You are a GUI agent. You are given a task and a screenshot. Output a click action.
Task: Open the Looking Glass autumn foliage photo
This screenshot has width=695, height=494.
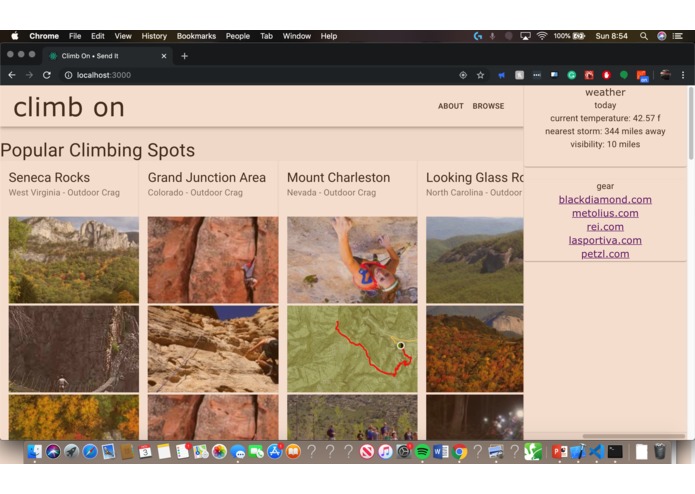474,349
